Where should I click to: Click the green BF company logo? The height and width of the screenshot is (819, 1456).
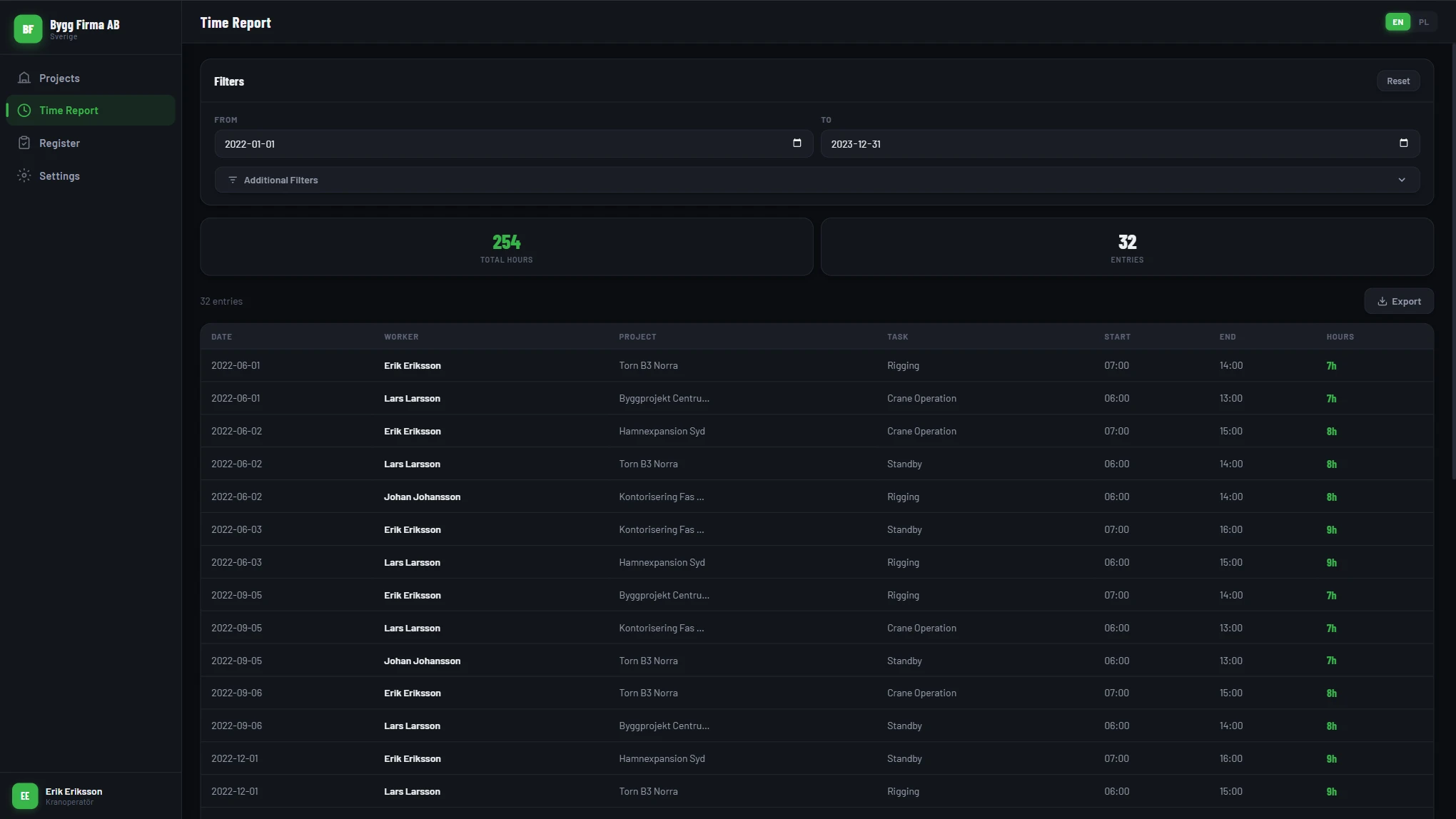click(28, 29)
